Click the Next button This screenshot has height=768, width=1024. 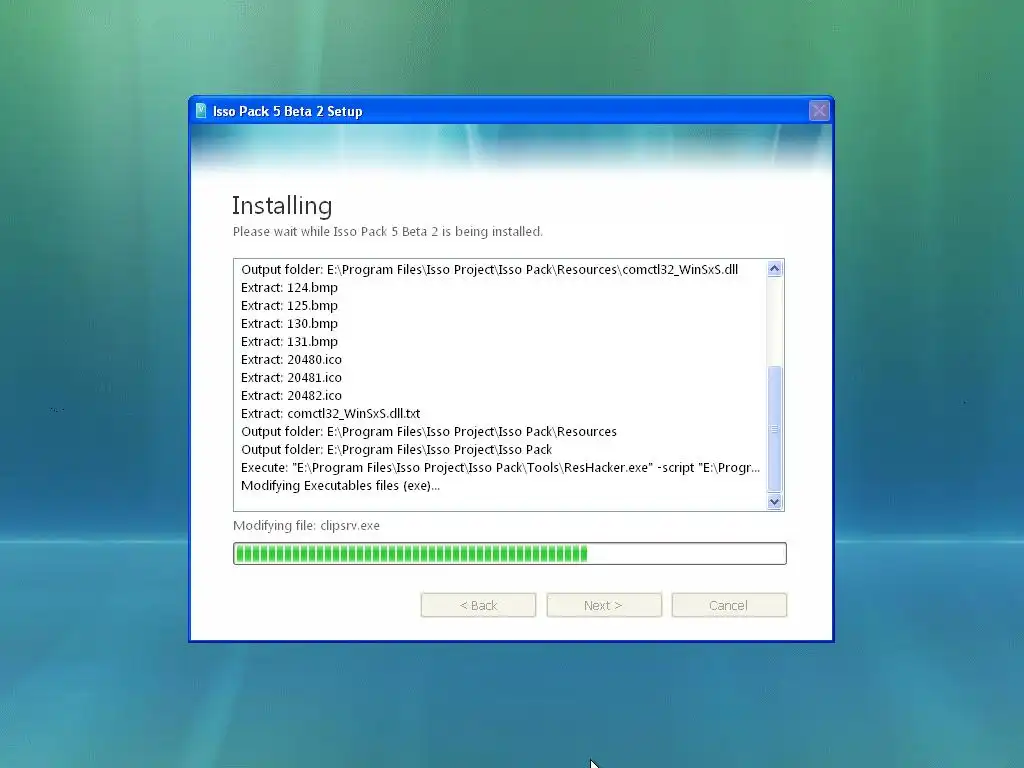point(603,605)
